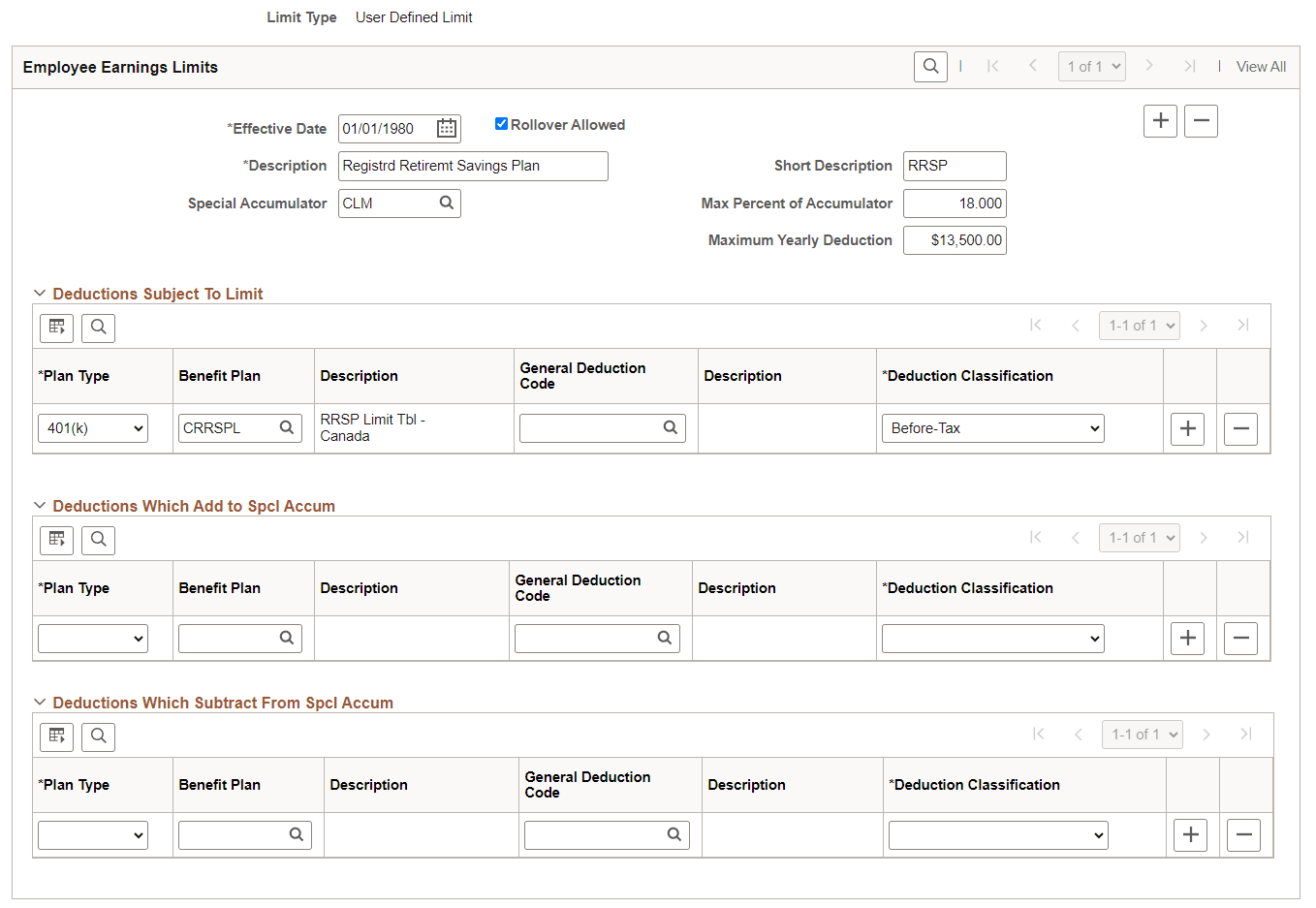The height and width of the screenshot is (908, 1316).
Task: Add a new Employee Earnings Limits row
Action: coord(1160,120)
